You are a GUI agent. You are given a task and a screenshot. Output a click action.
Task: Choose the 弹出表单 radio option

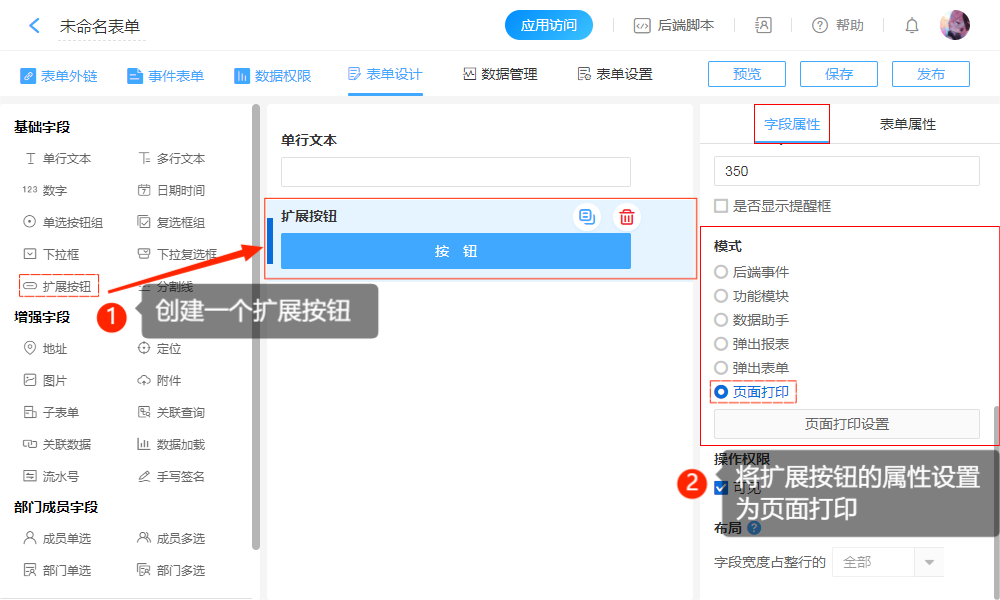(721, 368)
